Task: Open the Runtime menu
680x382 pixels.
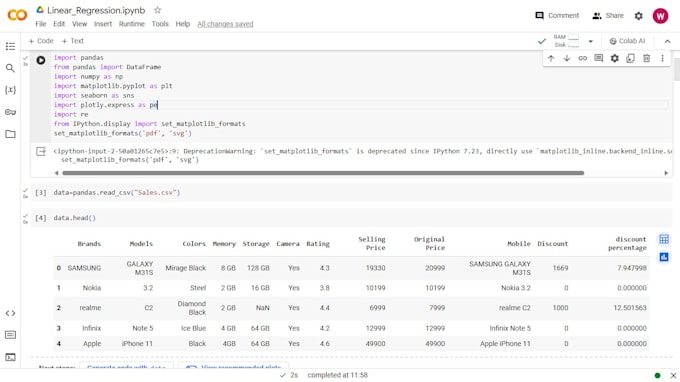Action: pos(132,24)
